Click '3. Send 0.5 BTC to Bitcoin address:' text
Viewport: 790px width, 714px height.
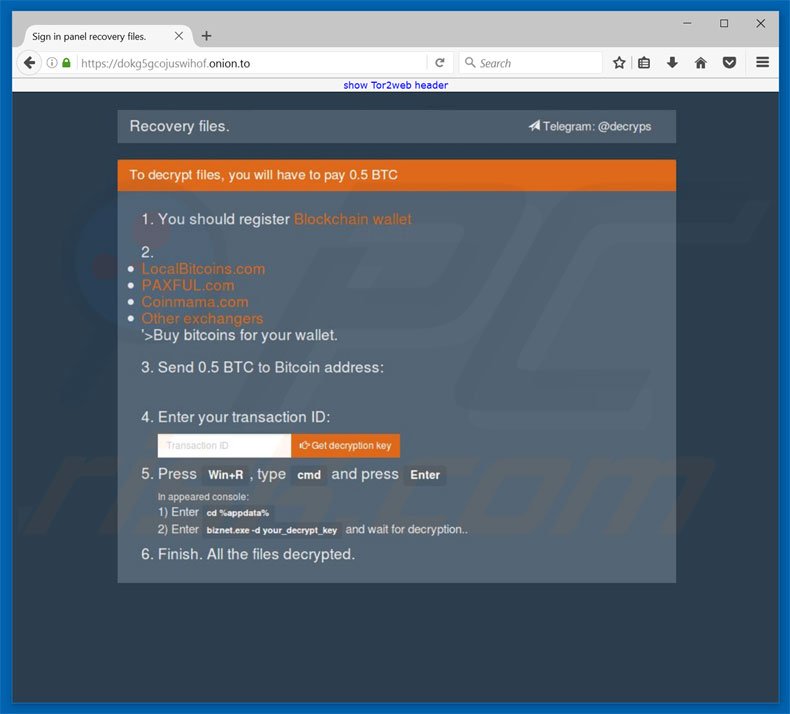coord(262,367)
